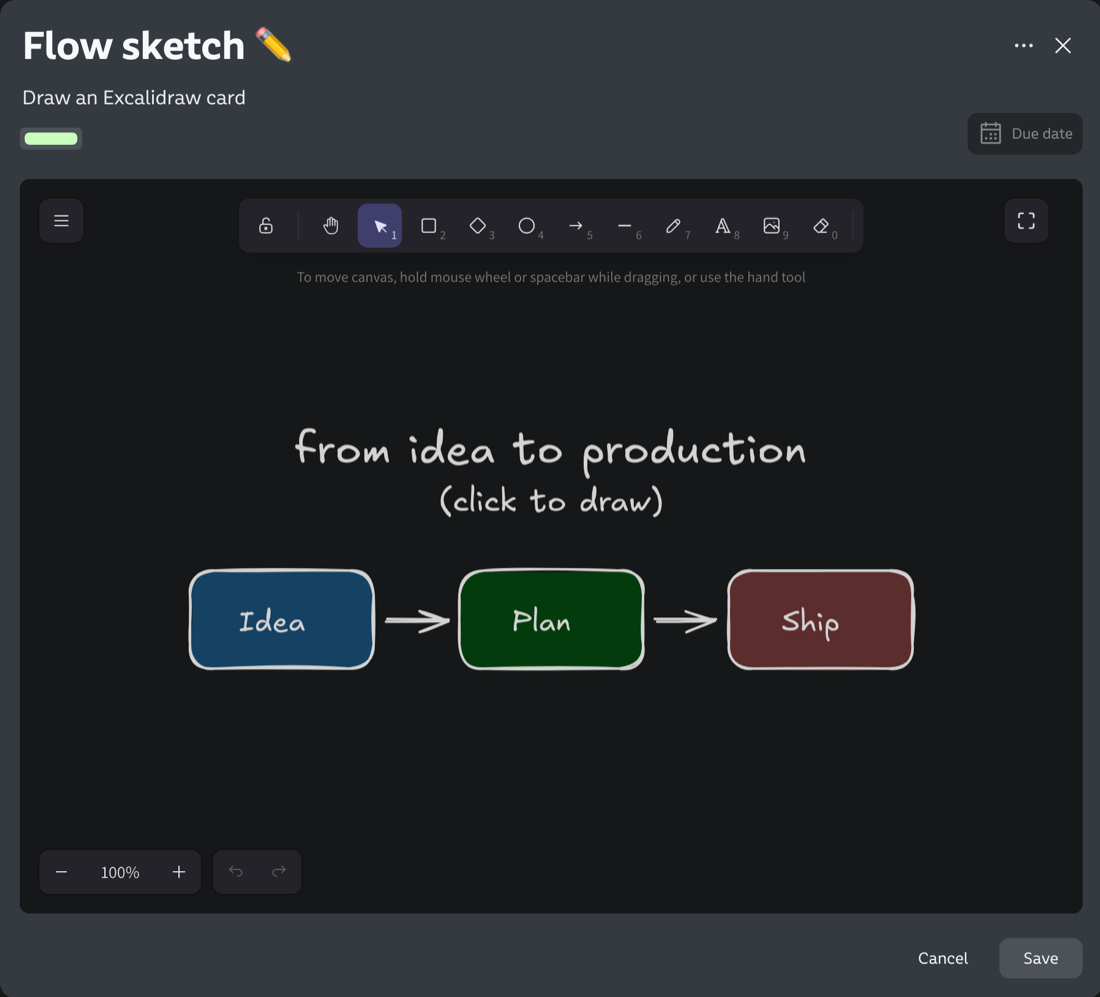Select the Line tool
Viewport: 1100px width, 997px height.
(x=624, y=226)
